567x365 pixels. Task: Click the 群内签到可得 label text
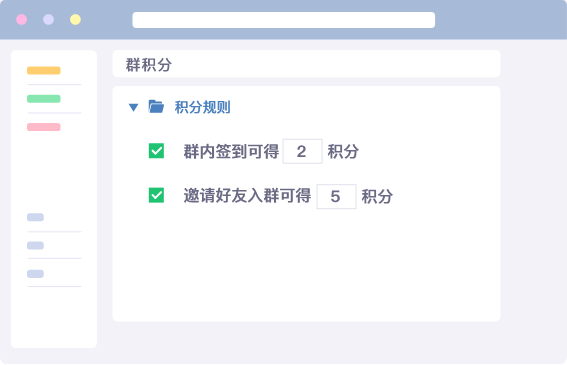coord(231,152)
